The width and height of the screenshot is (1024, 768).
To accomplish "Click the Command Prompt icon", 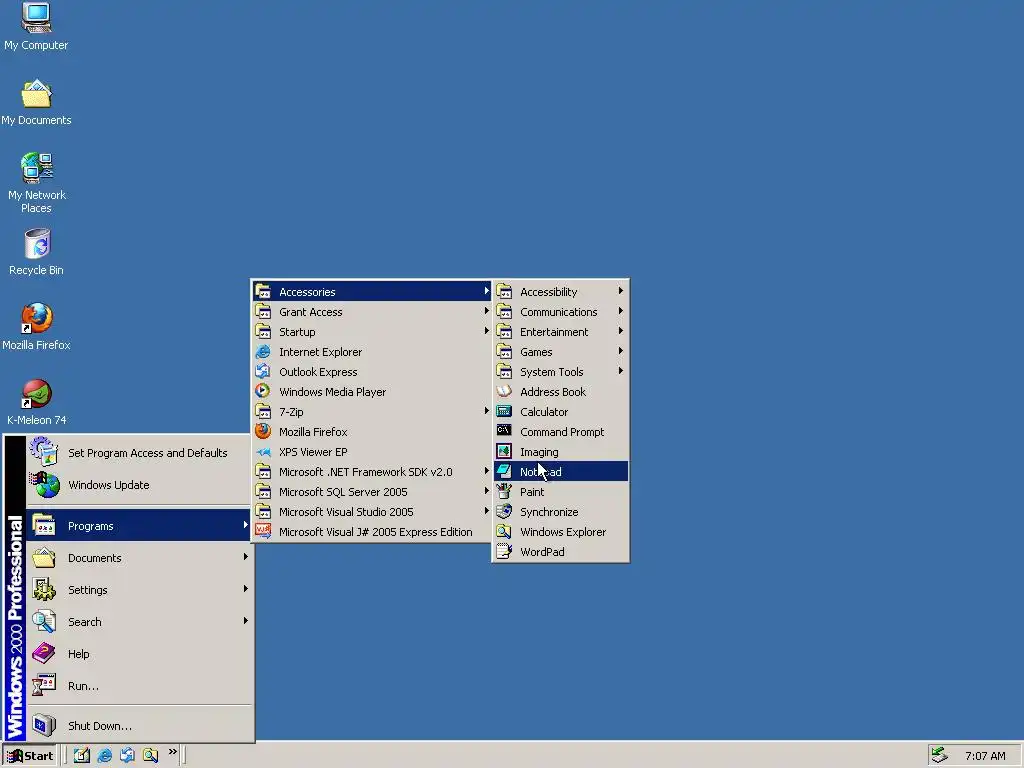I will click(x=504, y=431).
